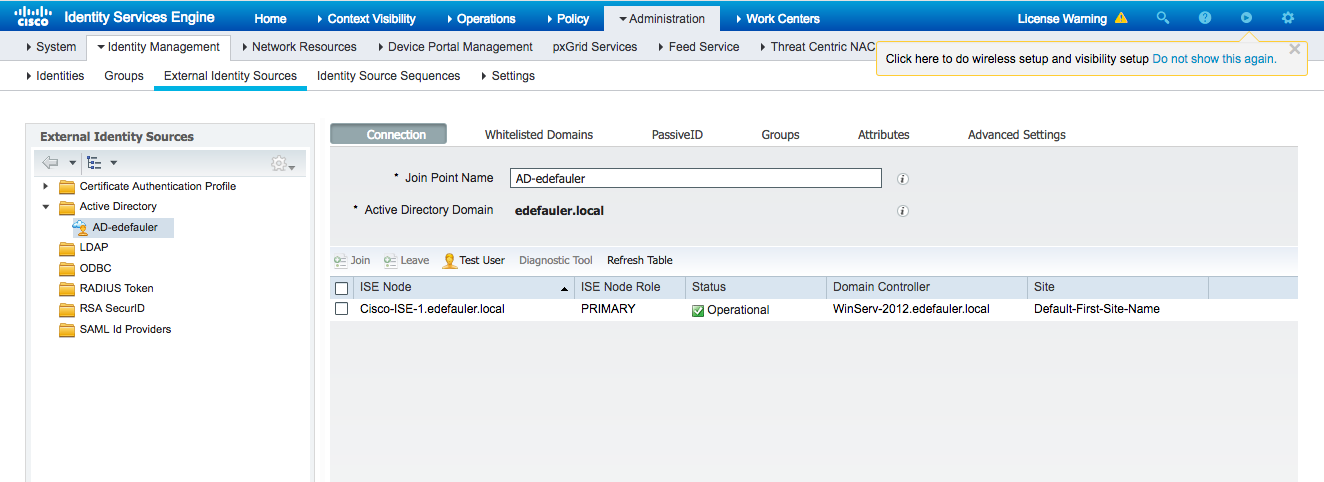This screenshot has width=1324, height=482.
Task: Click the License Warning triangle icon
Action: tap(1121, 18)
